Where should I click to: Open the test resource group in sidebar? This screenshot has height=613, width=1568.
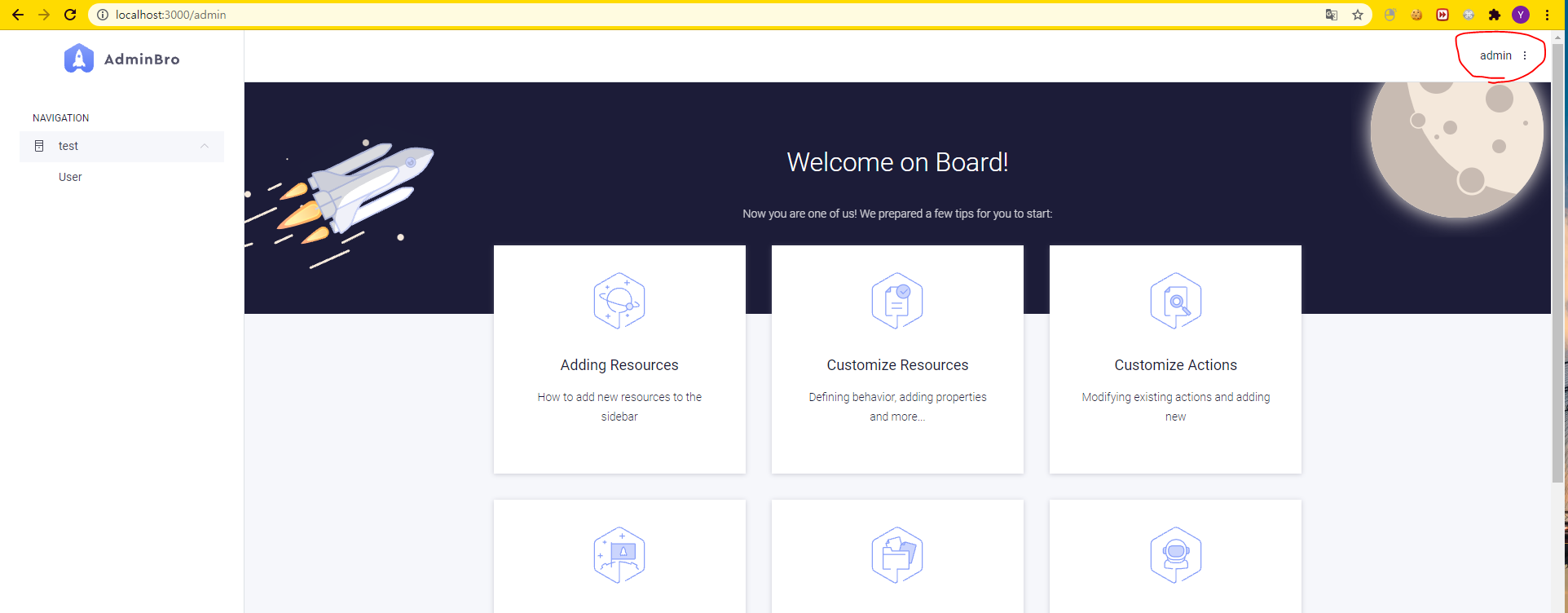(x=121, y=147)
